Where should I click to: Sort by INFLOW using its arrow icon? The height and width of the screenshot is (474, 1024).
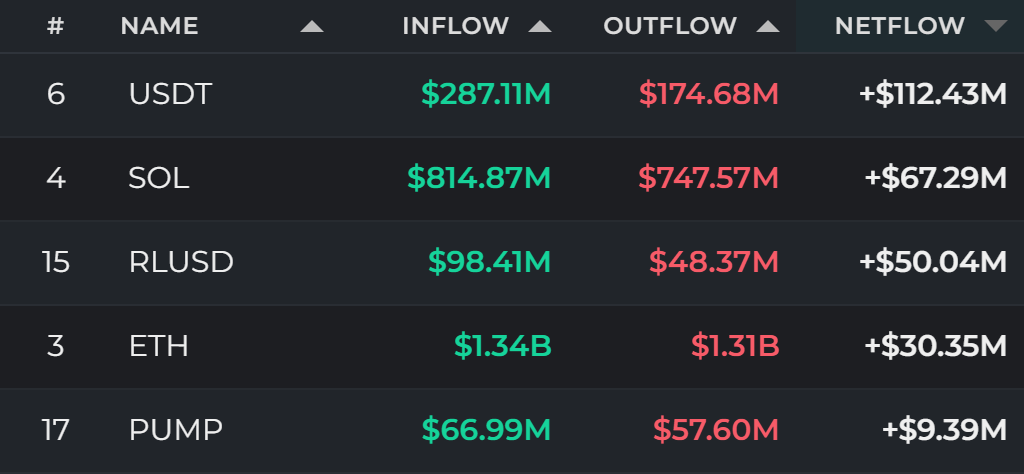tap(540, 26)
